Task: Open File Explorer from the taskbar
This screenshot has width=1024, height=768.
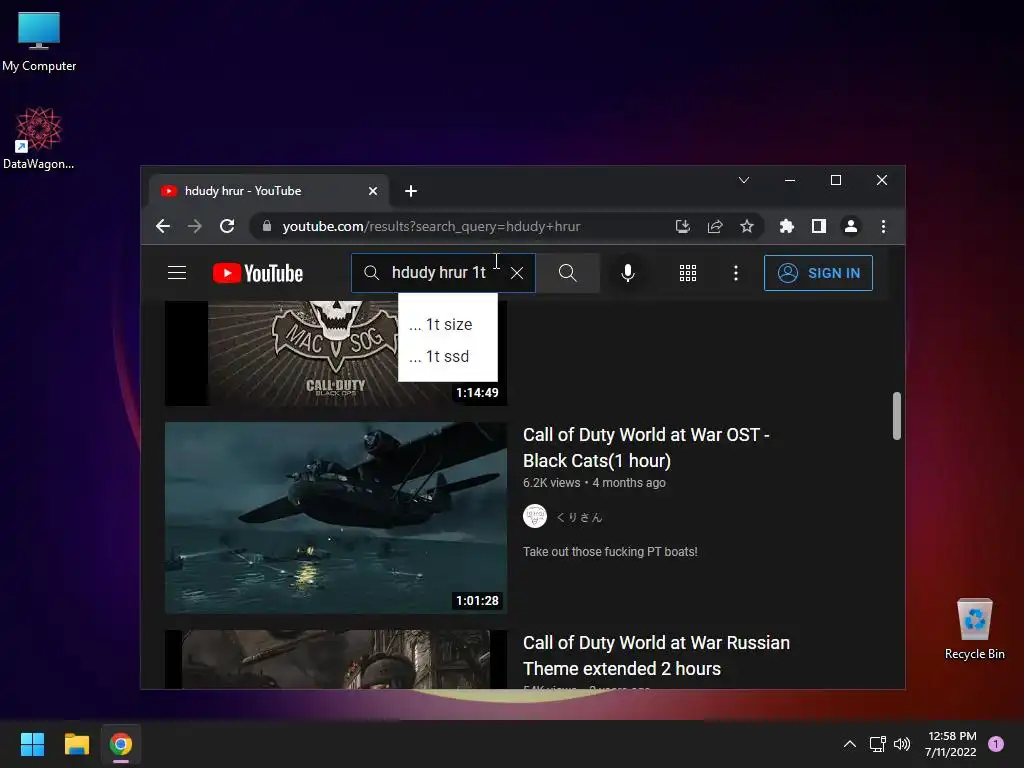Action: pyautogui.click(x=76, y=744)
